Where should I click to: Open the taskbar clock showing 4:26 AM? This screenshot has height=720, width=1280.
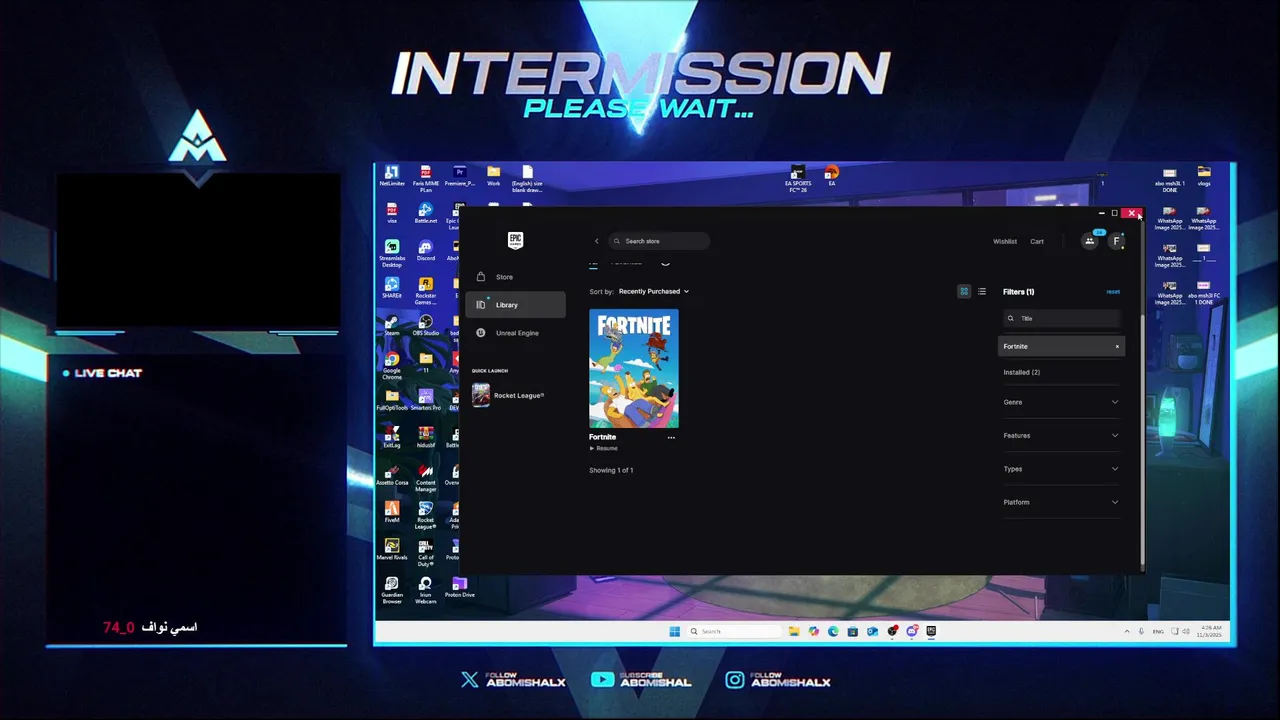click(1209, 631)
